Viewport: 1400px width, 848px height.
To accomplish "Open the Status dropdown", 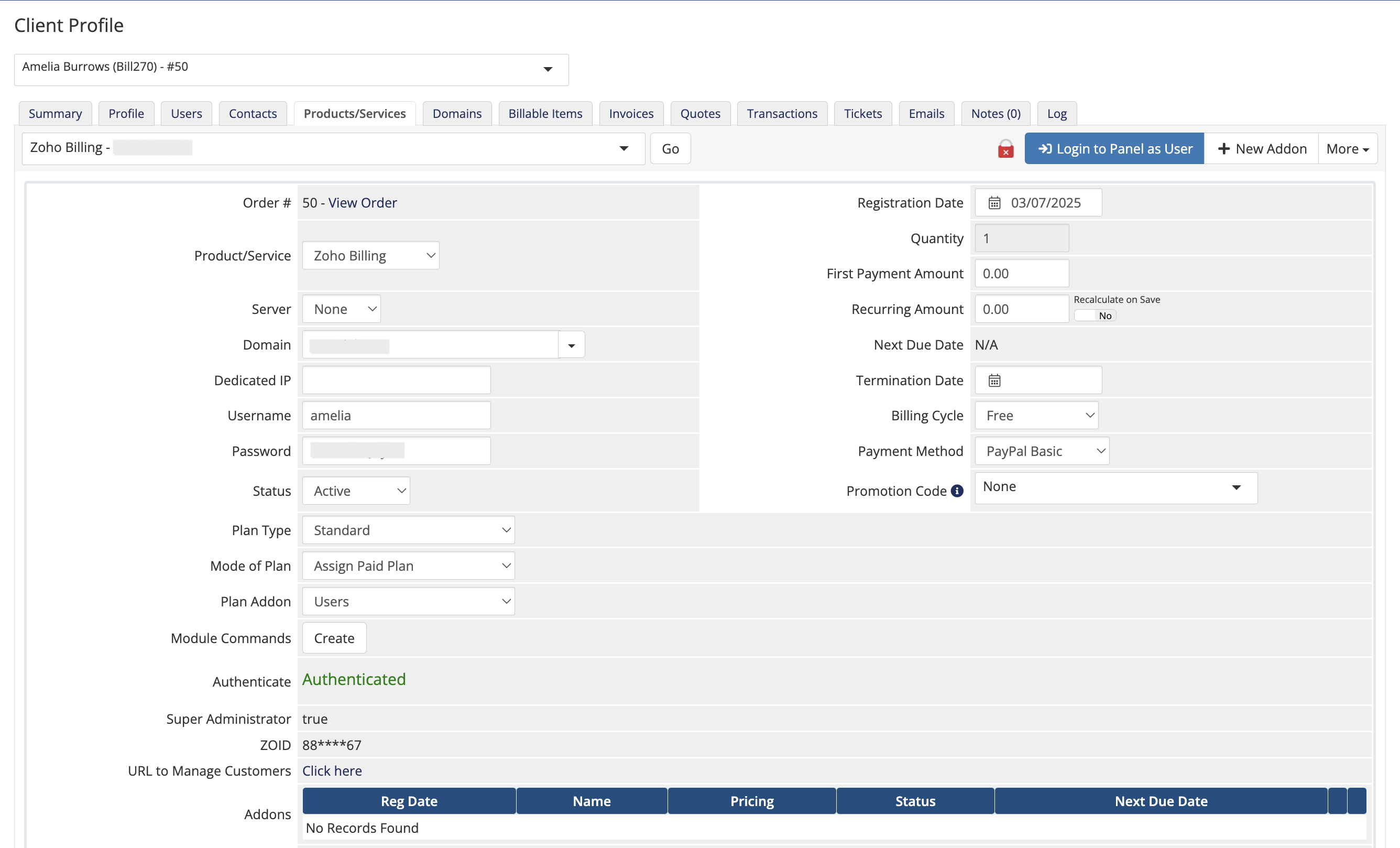I will 356,491.
